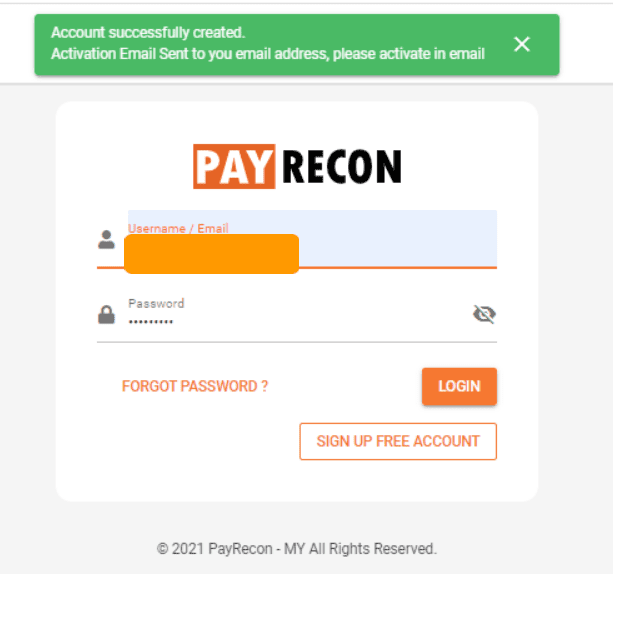Click the black RECON logo text

pyautogui.click(x=342, y=167)
